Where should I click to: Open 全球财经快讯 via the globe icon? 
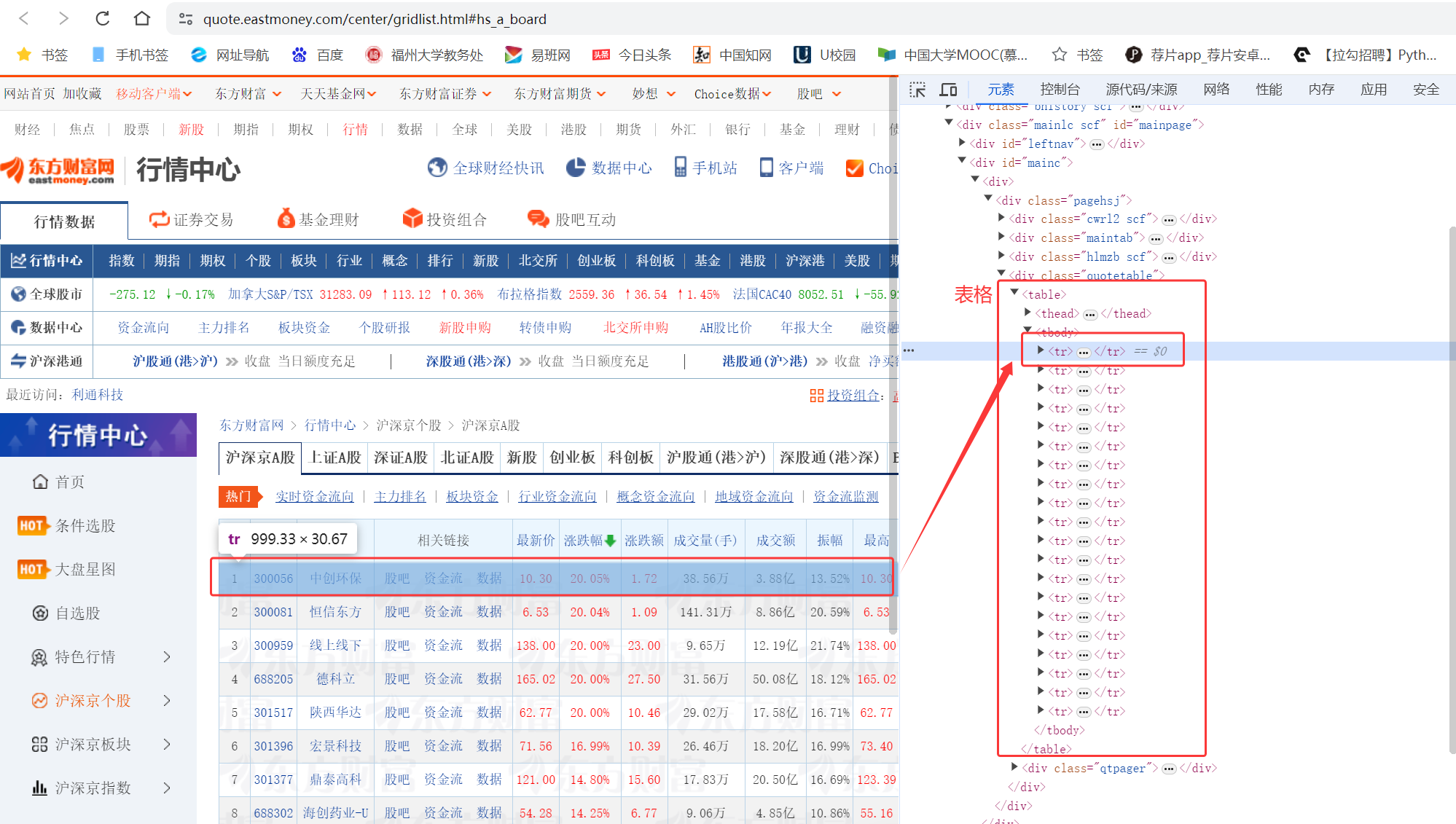437,167
